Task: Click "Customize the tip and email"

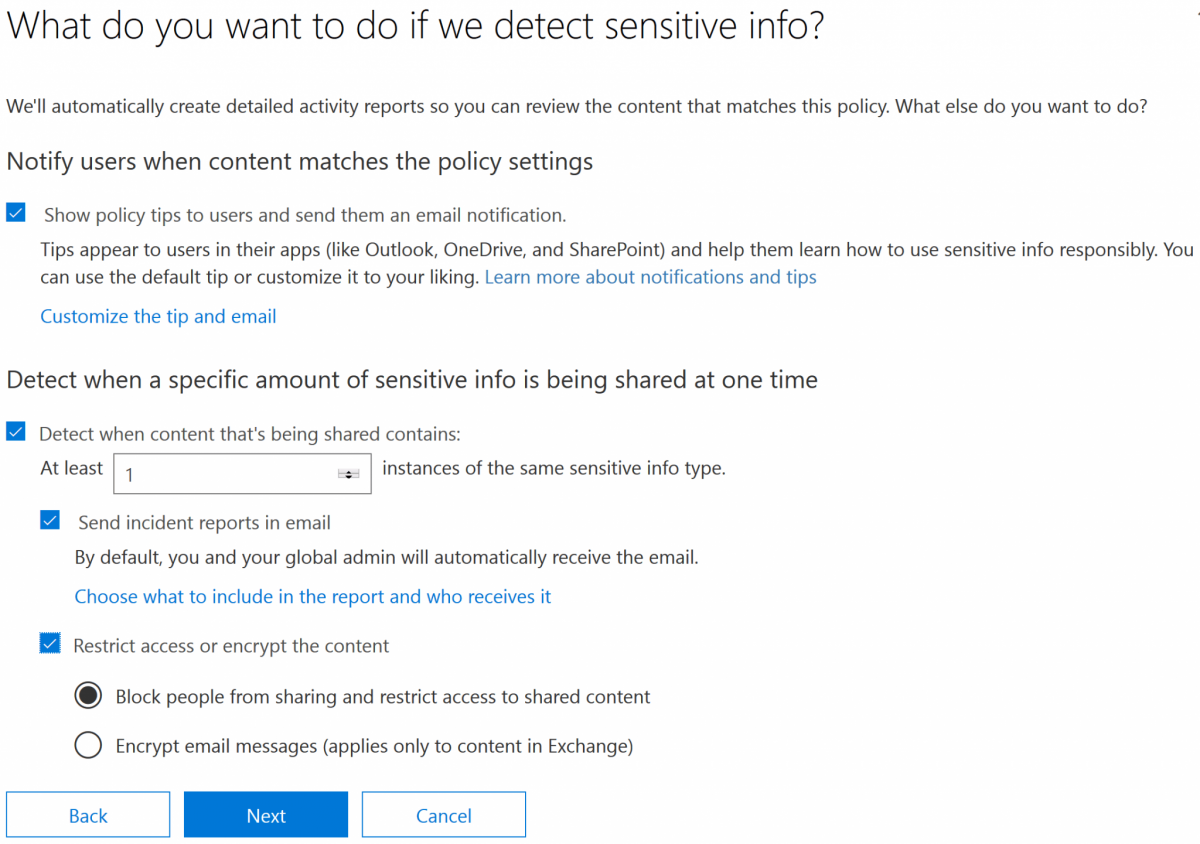Action: point(157,316)
